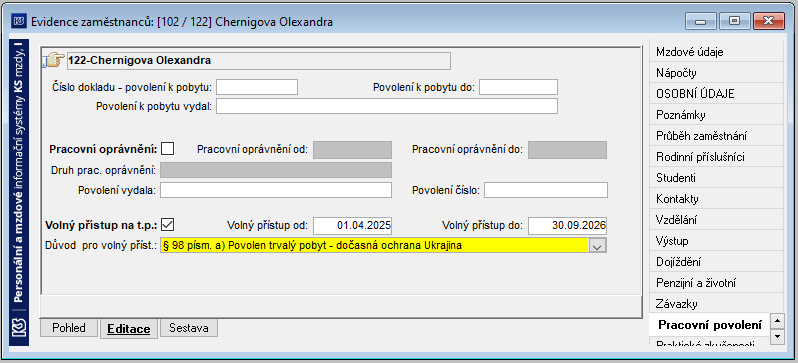798x363 pixels.
Task: Open the Studenti section
Action: point(716,178)
